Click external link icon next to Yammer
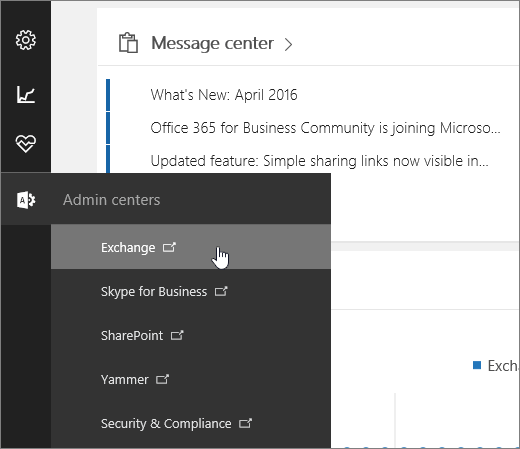 pos(163,379)
